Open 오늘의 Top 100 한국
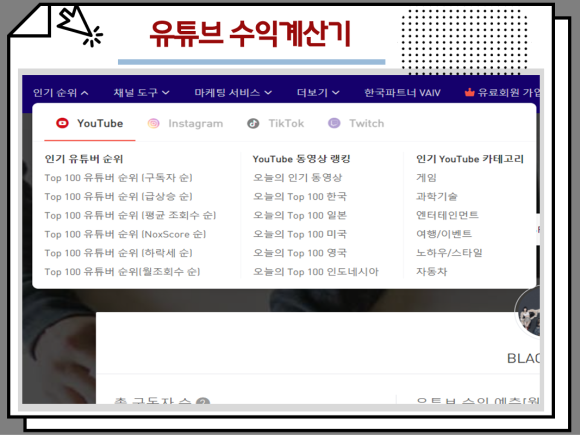580x435 pixels. [x=300, y=196]
